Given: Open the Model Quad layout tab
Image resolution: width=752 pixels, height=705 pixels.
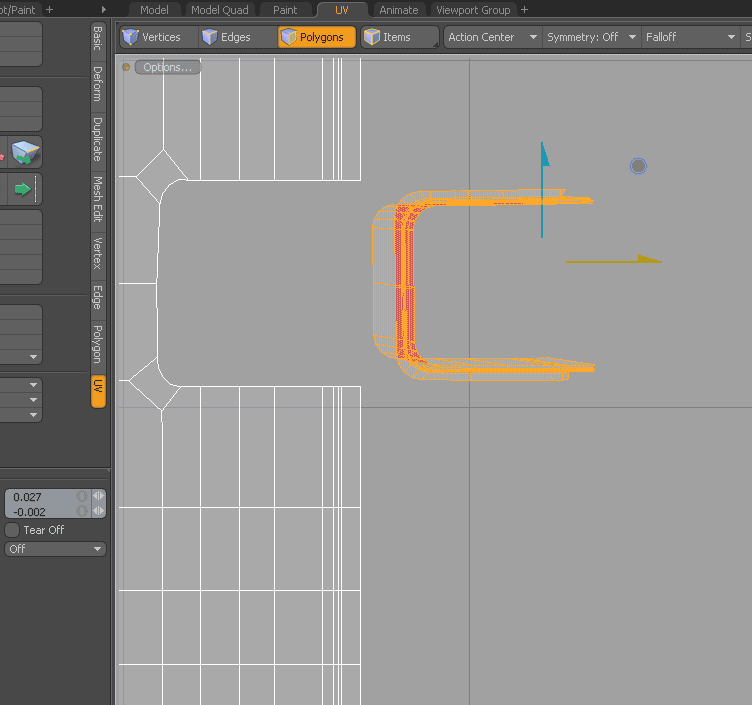Looking at the screenshot, I should pos(220,10).
